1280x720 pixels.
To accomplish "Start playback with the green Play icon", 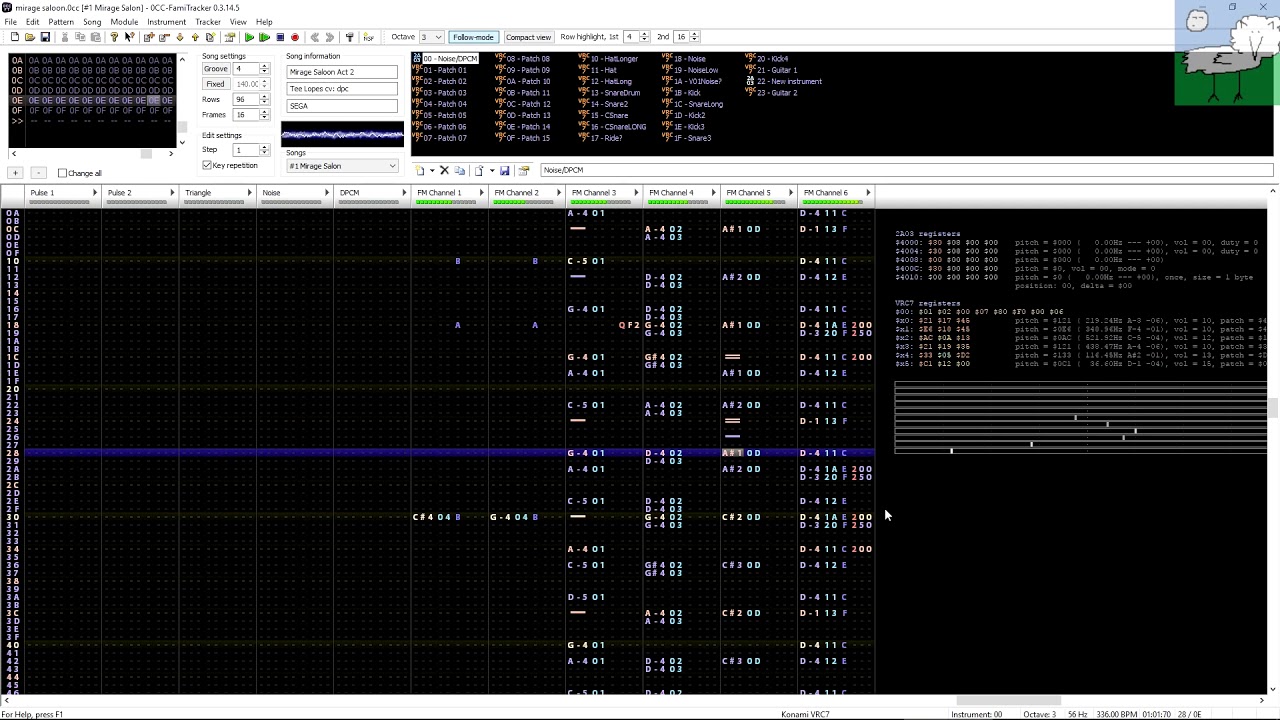I will pos(249,37).
